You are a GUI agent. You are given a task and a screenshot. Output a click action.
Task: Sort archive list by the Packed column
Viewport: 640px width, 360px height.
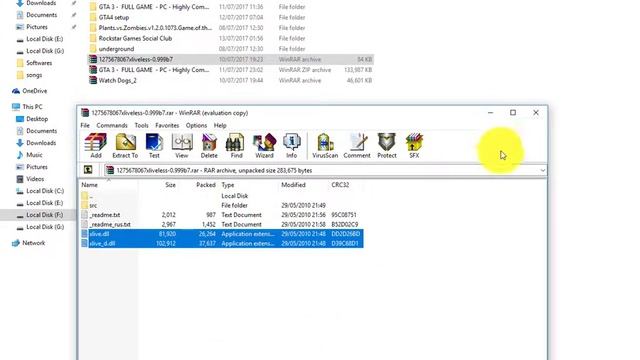(206, 185)
